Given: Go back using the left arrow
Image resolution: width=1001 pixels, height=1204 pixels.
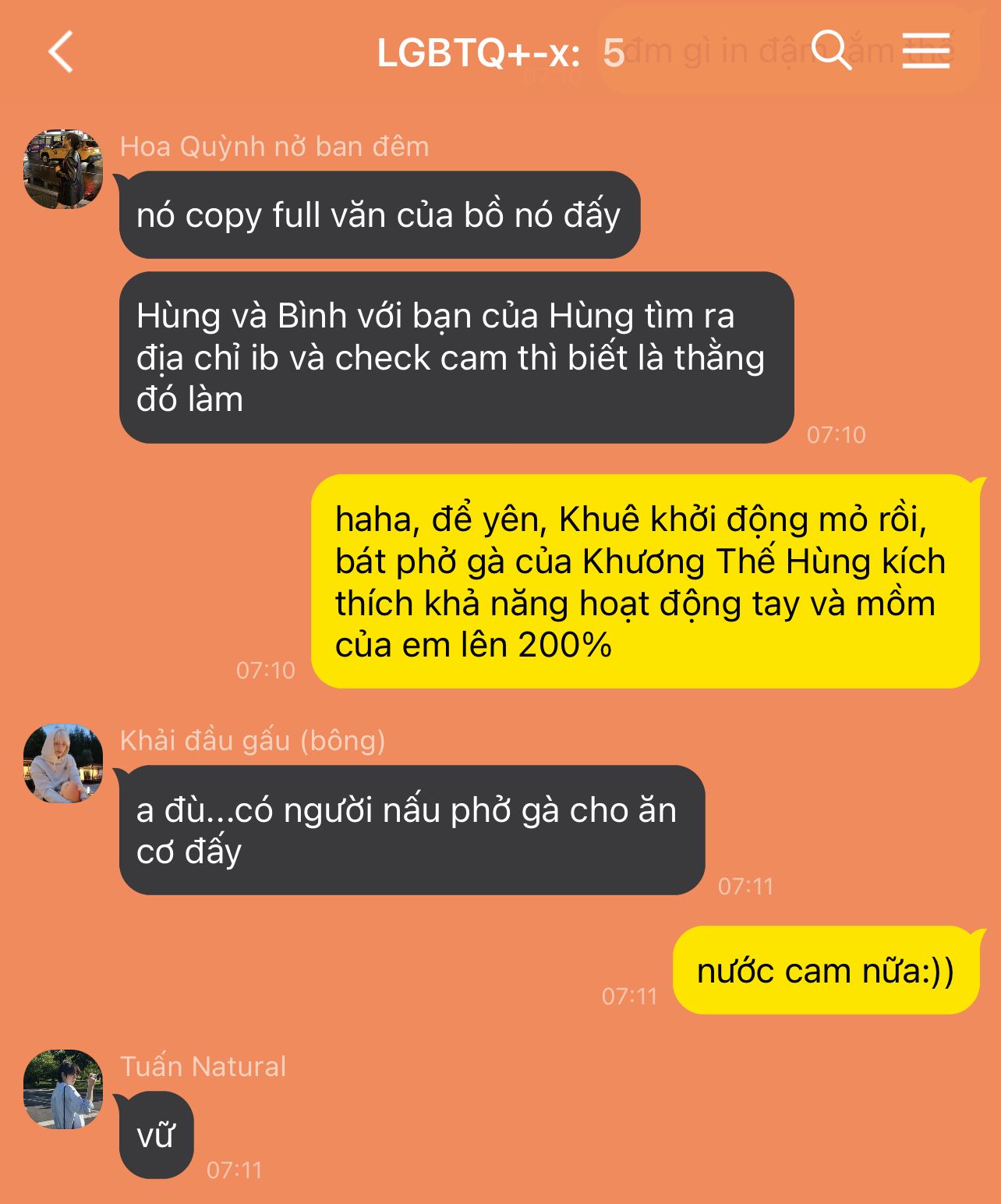Looking at the screenshot, I should [60, 52].
